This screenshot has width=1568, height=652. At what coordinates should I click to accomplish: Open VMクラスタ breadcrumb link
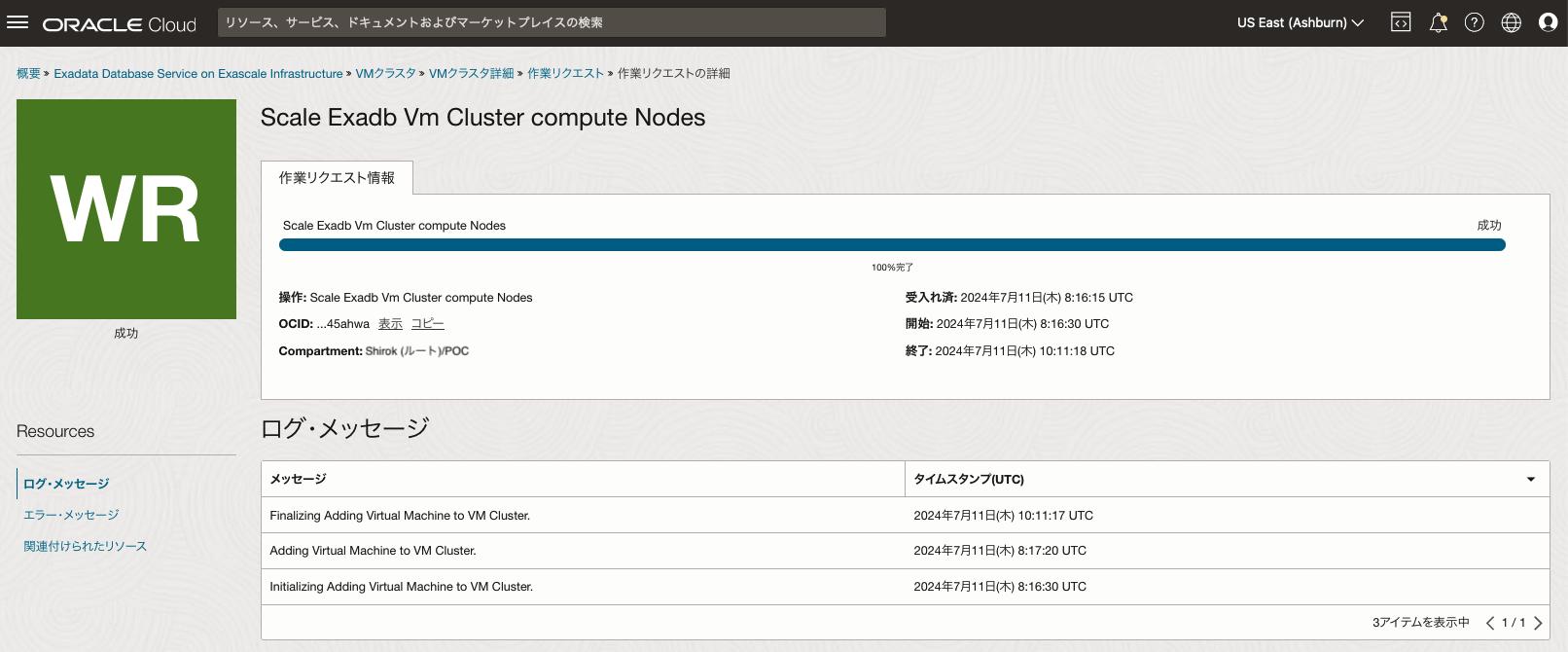pyautogui.click(x=385, y=73)
